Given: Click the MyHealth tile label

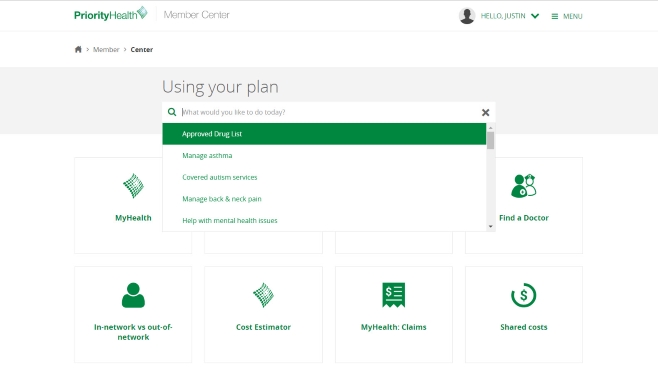Looking at the screenshot, I should pos(133,218).
